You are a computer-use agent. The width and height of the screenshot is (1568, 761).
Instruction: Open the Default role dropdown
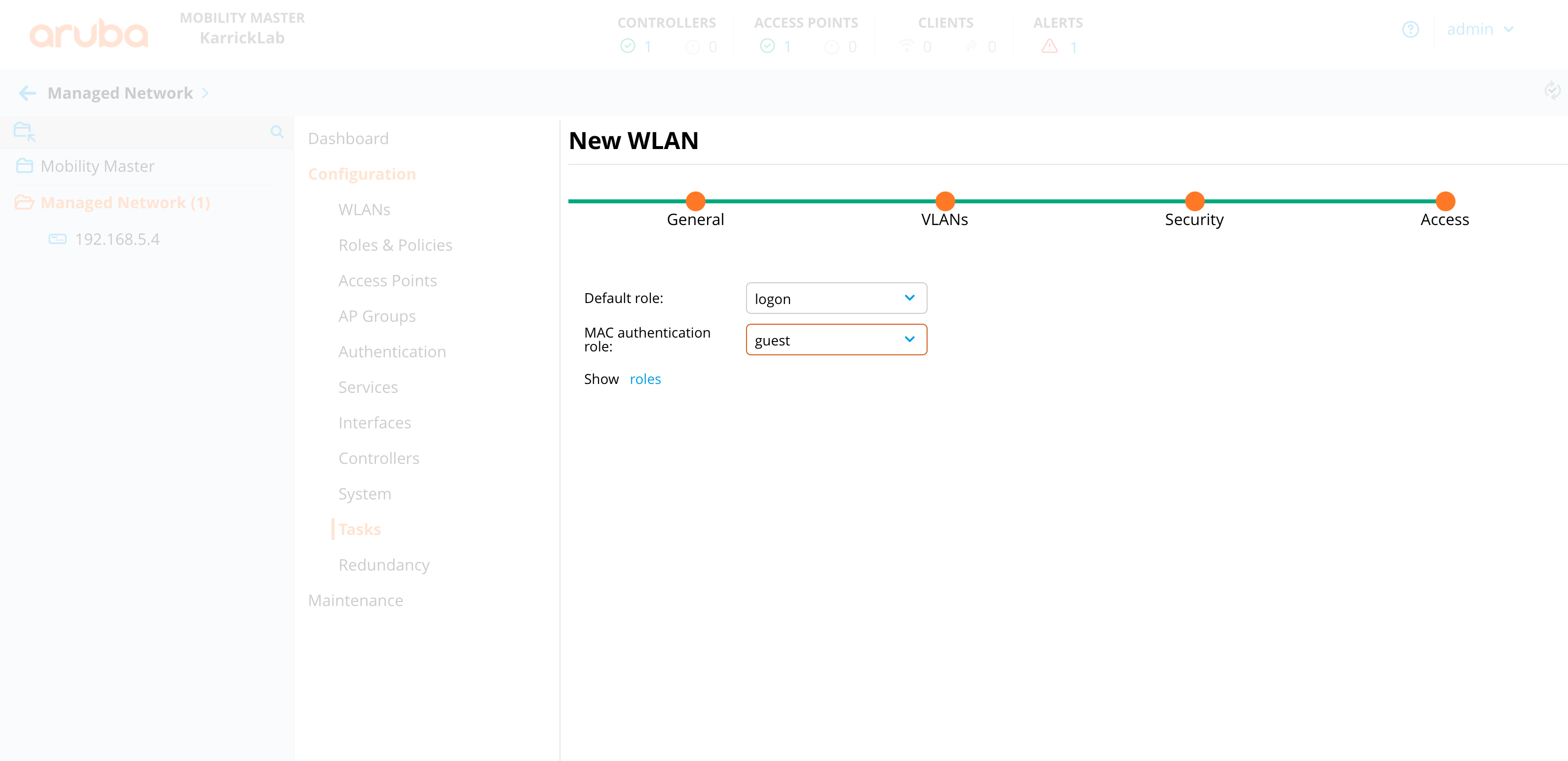click(836, 298)
